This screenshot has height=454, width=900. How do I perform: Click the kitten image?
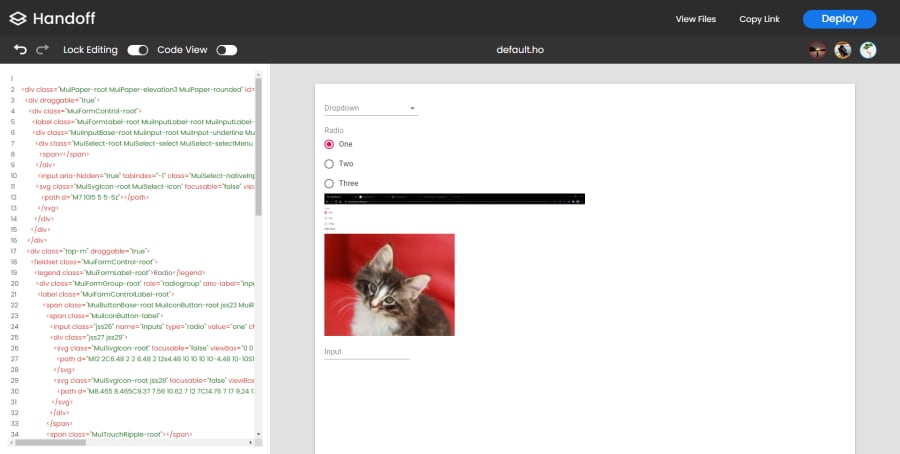click(x=389, y=285)
